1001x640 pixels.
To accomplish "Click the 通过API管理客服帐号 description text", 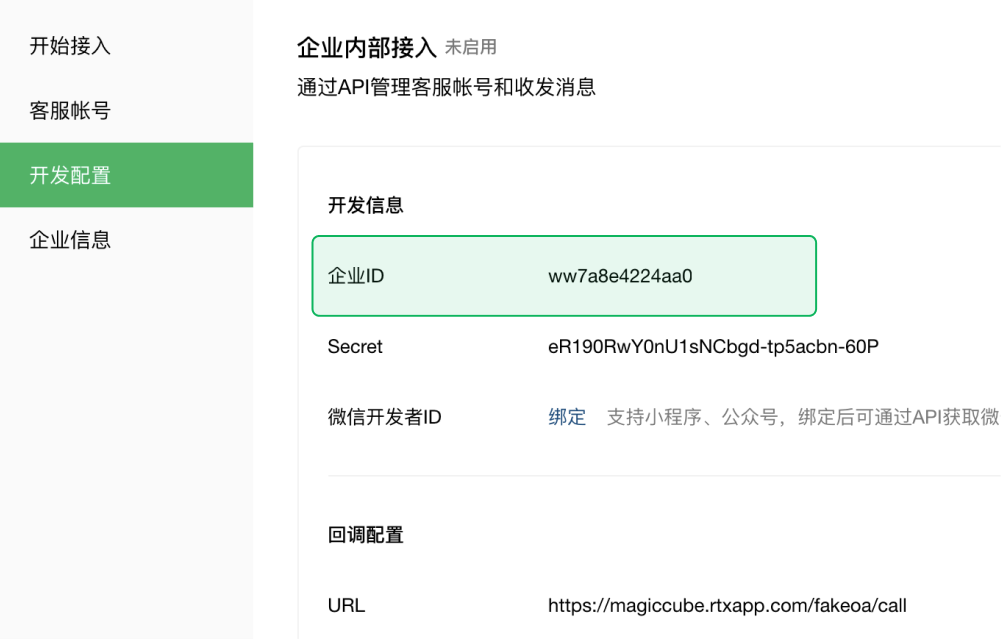I will 446,87.
